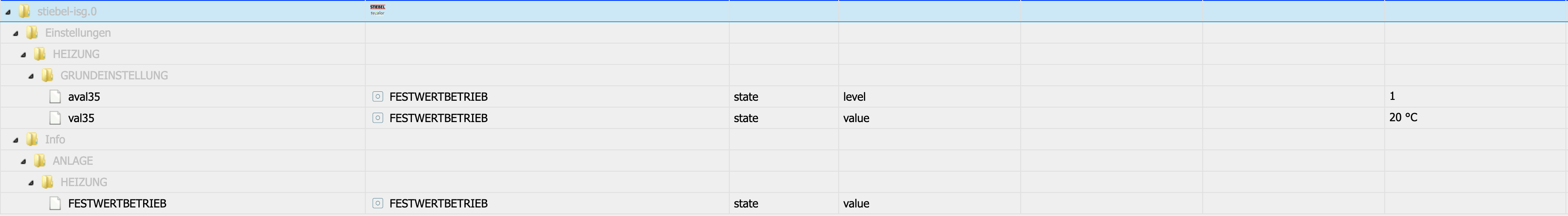Collapse the Info folder arrow

[x=16, y=140]
